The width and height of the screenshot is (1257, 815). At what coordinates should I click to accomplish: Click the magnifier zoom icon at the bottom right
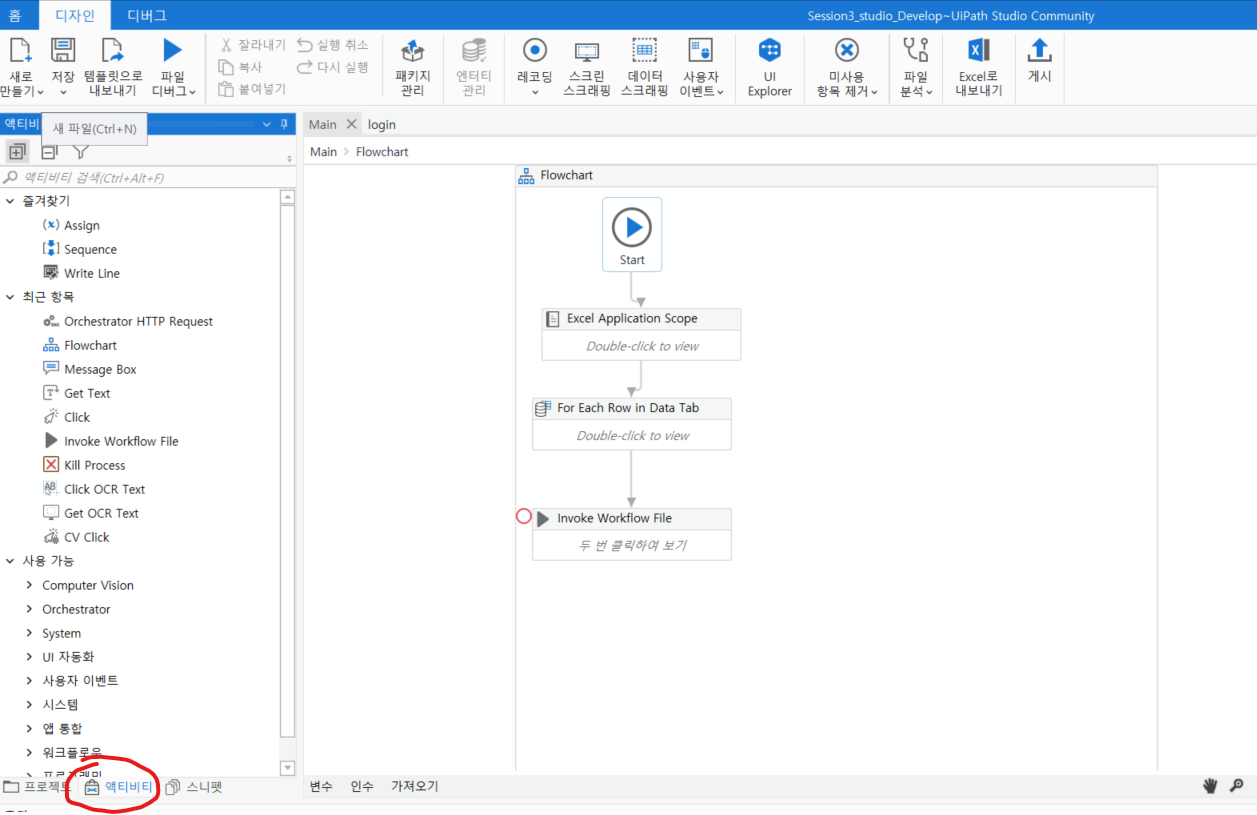coord(1237,786)
